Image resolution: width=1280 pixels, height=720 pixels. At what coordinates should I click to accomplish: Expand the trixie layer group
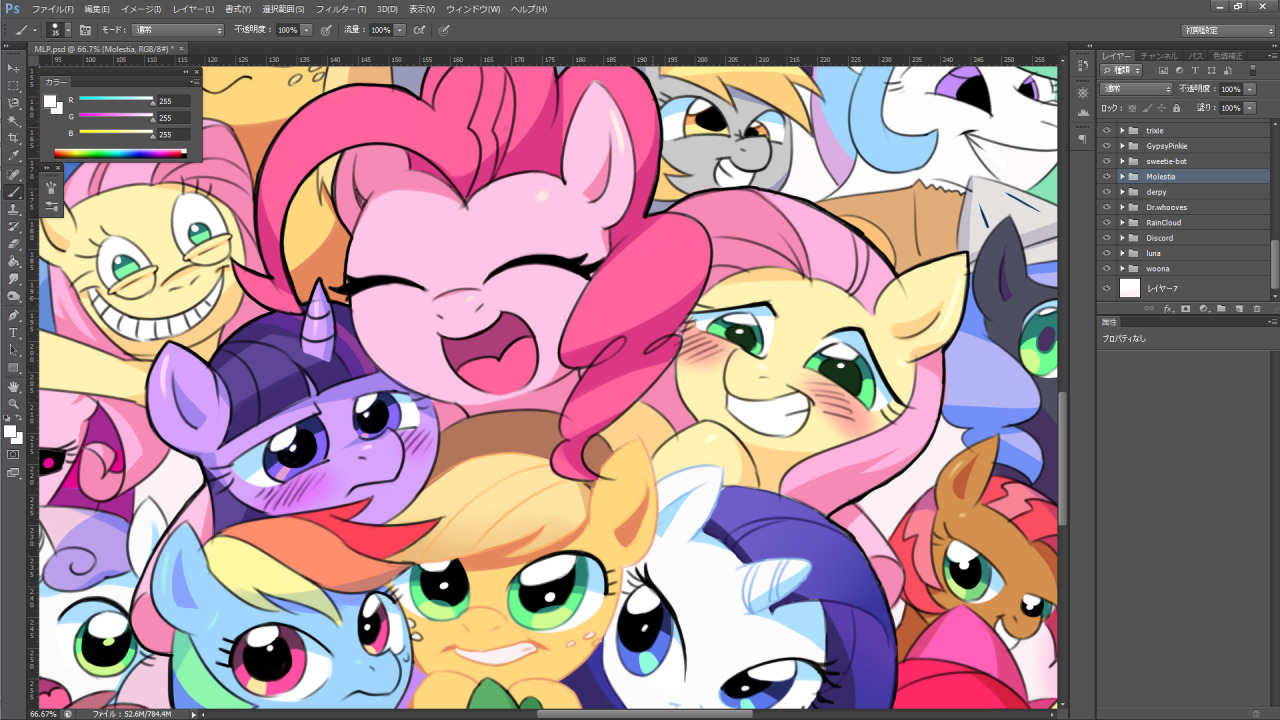1122,130
